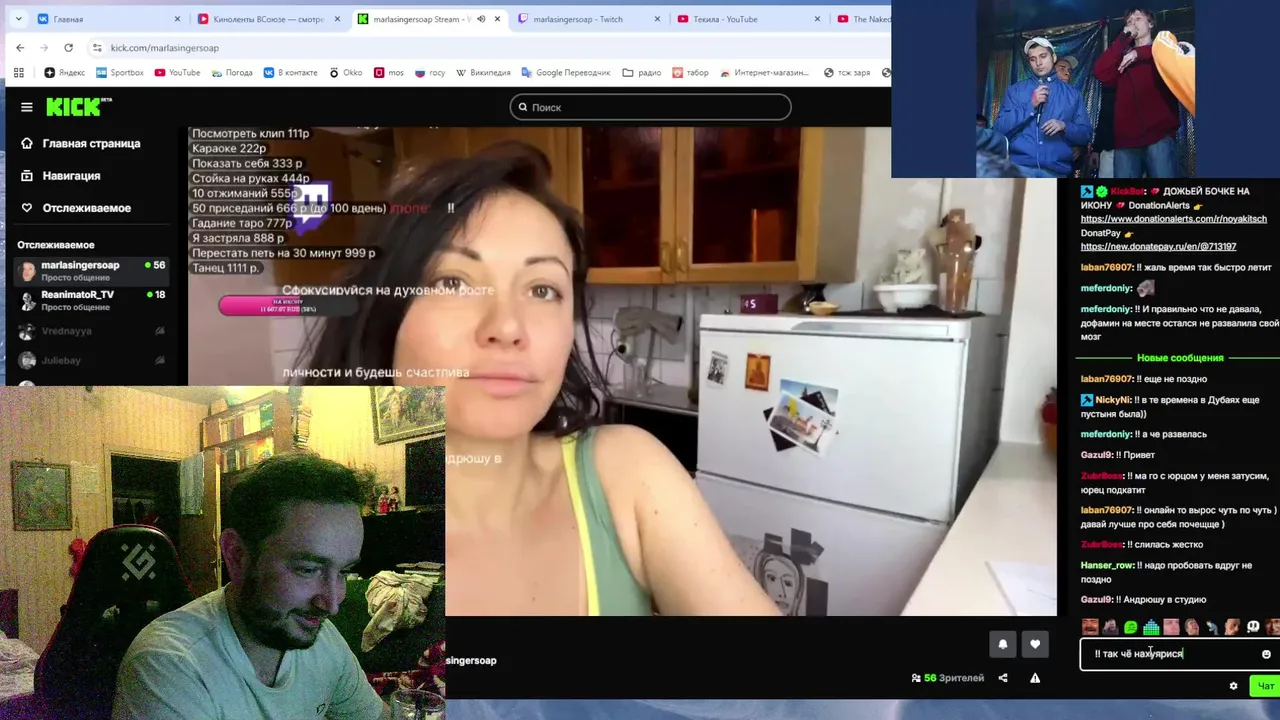Select the white ghost chat emote
The height and width of the screenshot is (720, 1280).
(x=1253, y=627)
